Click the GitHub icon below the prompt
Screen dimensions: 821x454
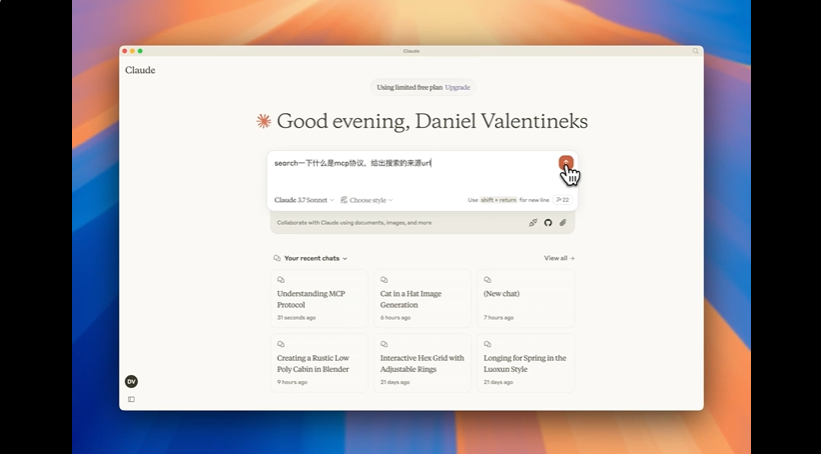(x=548, y=223)
